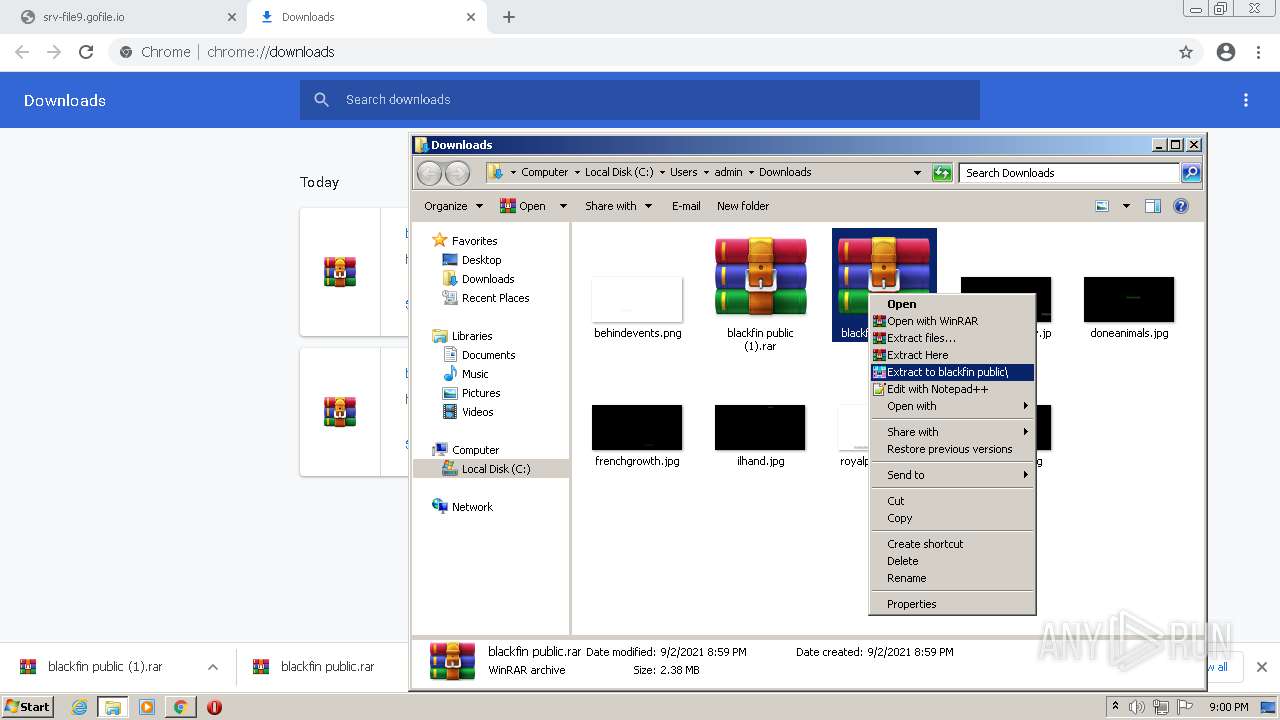Image resolution: width=1280 pixels, height=720 pixels.
Task: Choose Edit with Notepad++
Action: (952, 389)
